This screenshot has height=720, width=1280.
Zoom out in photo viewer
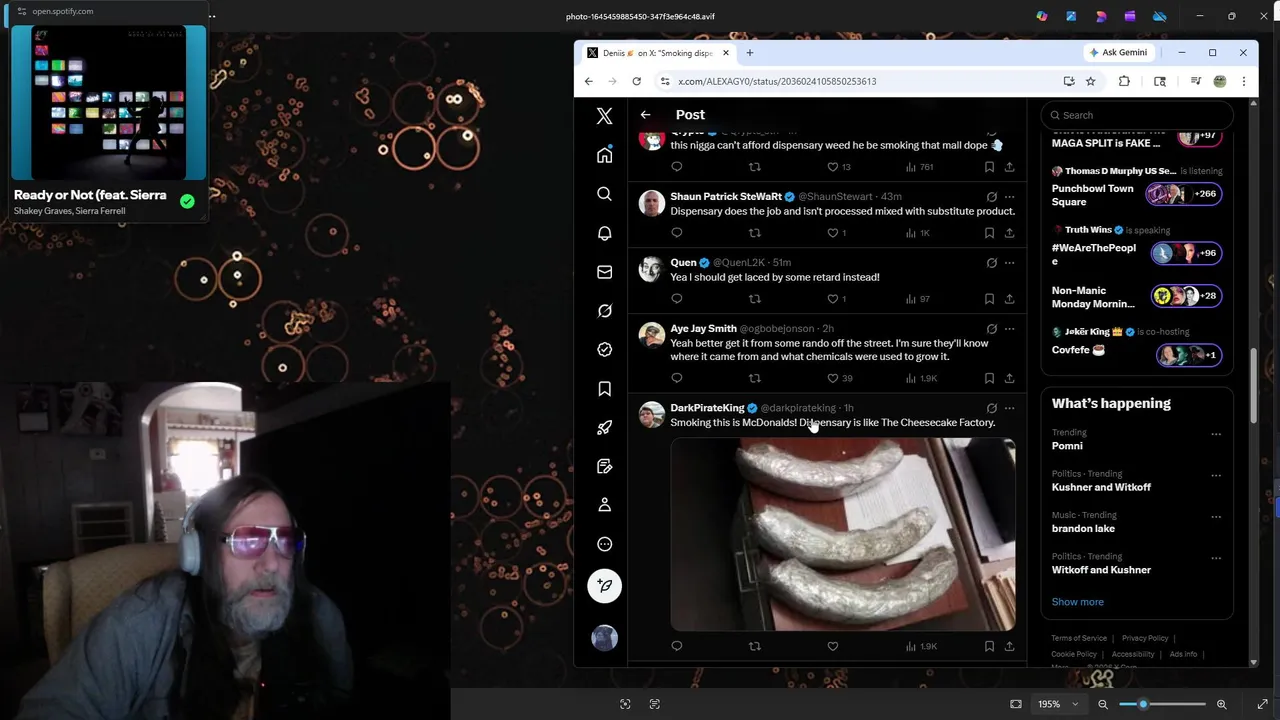pyautogui.click(x=1103, y=704)
